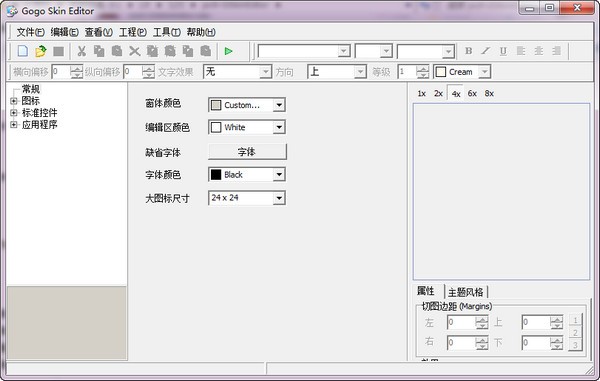Click the 等级 level stepper arrows
The width and height of the screenshot is (600, 381).
(x=422, y=72)
